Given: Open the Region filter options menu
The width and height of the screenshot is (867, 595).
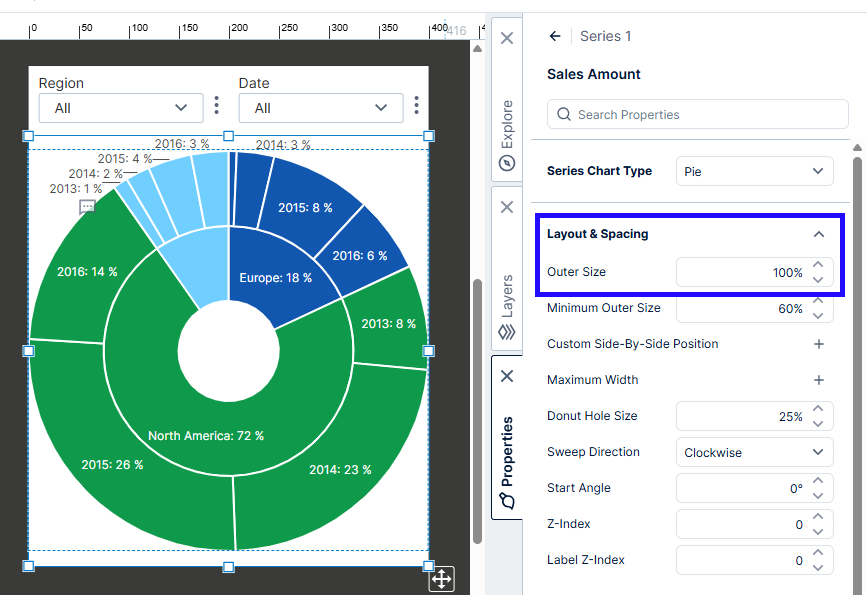Looking at the screenshot, I should [x=217, y=106].
